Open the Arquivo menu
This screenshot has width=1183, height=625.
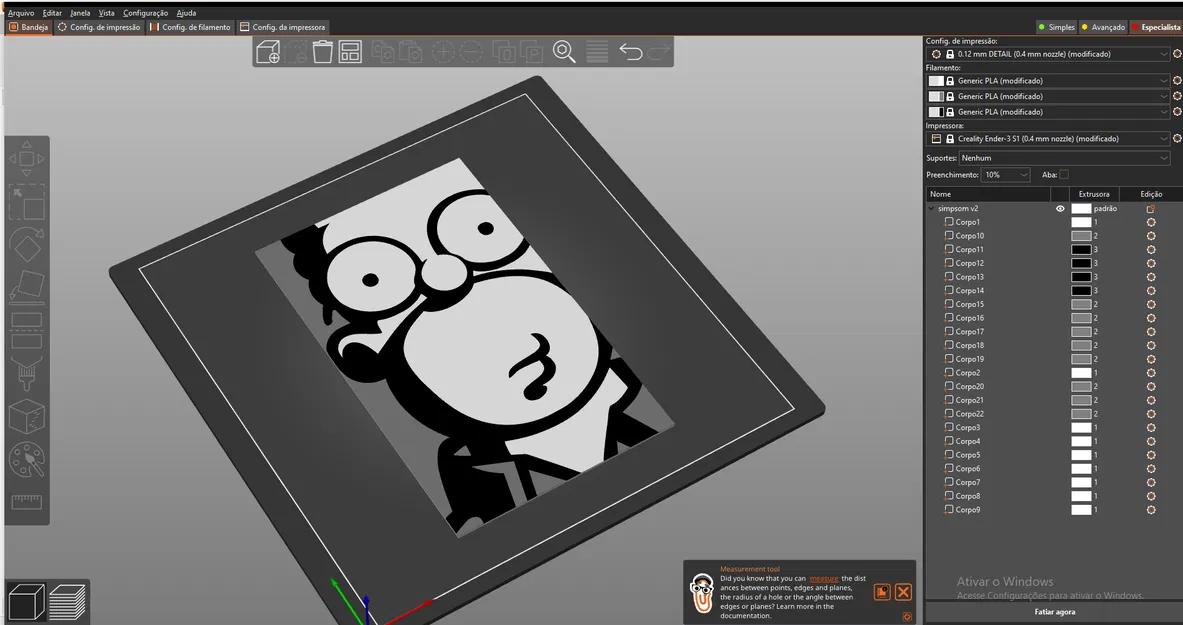pyautogui.click(x=21, y=13)
